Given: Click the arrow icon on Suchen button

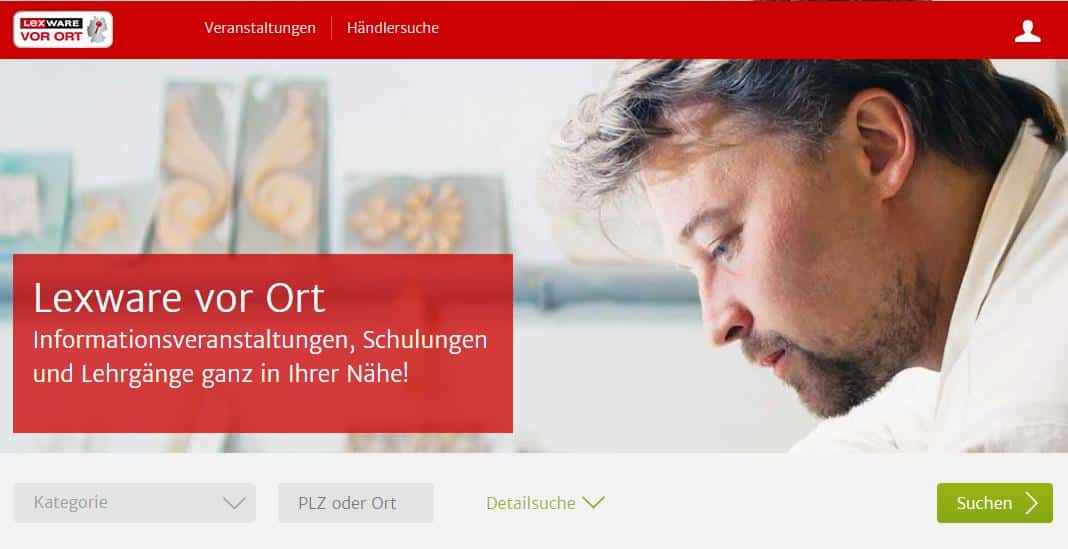Looking at the screenshot, I should coord(1032,503).
